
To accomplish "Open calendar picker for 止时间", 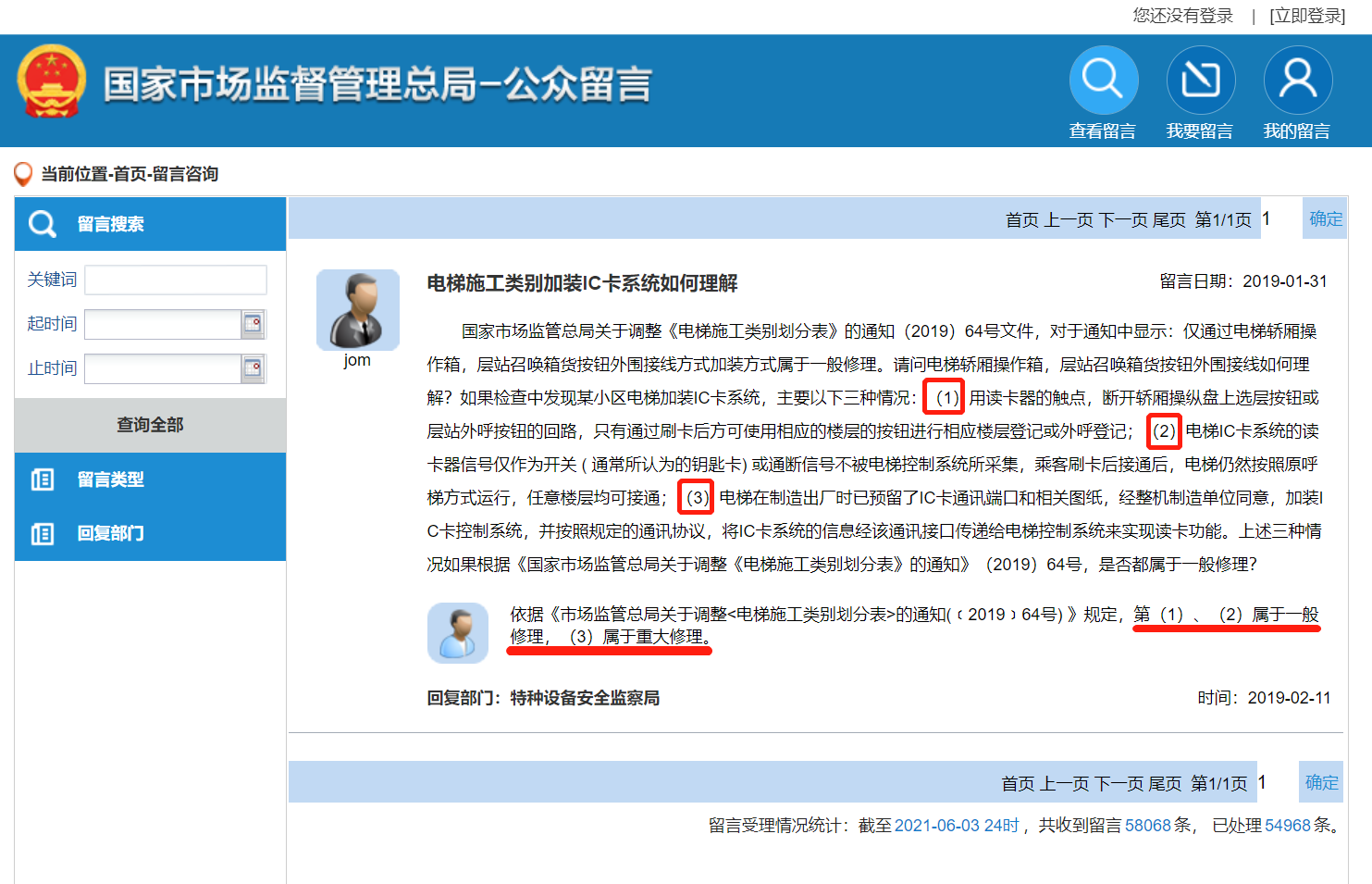I will (253, 368).
